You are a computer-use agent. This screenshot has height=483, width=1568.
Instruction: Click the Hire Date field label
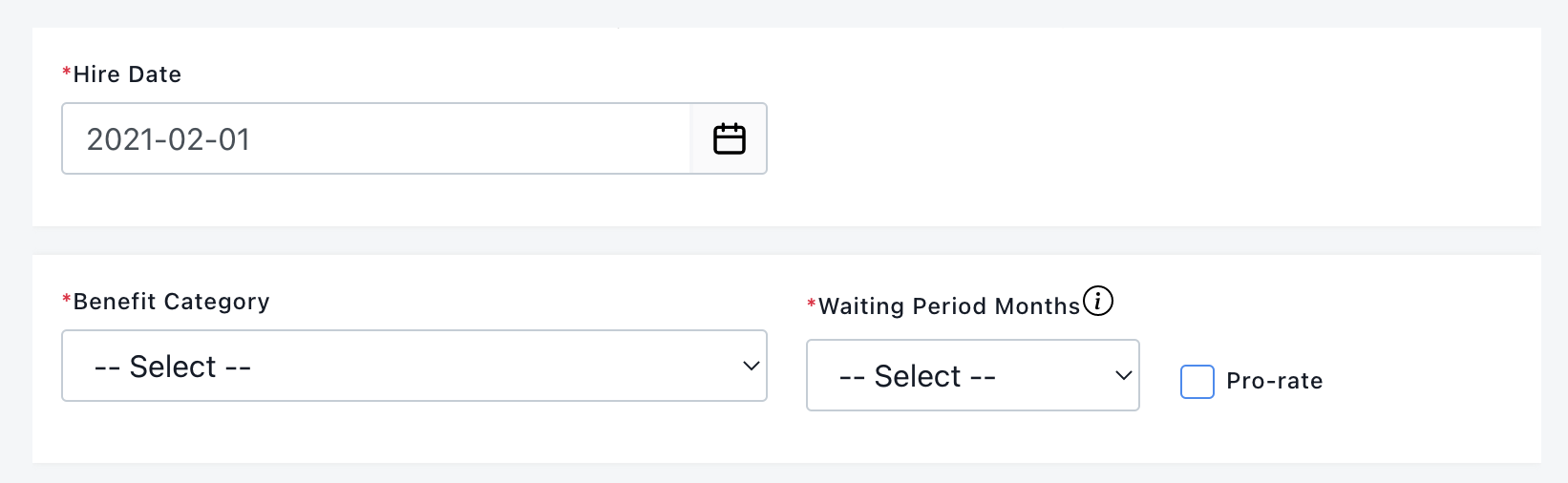tap(127, 74)
